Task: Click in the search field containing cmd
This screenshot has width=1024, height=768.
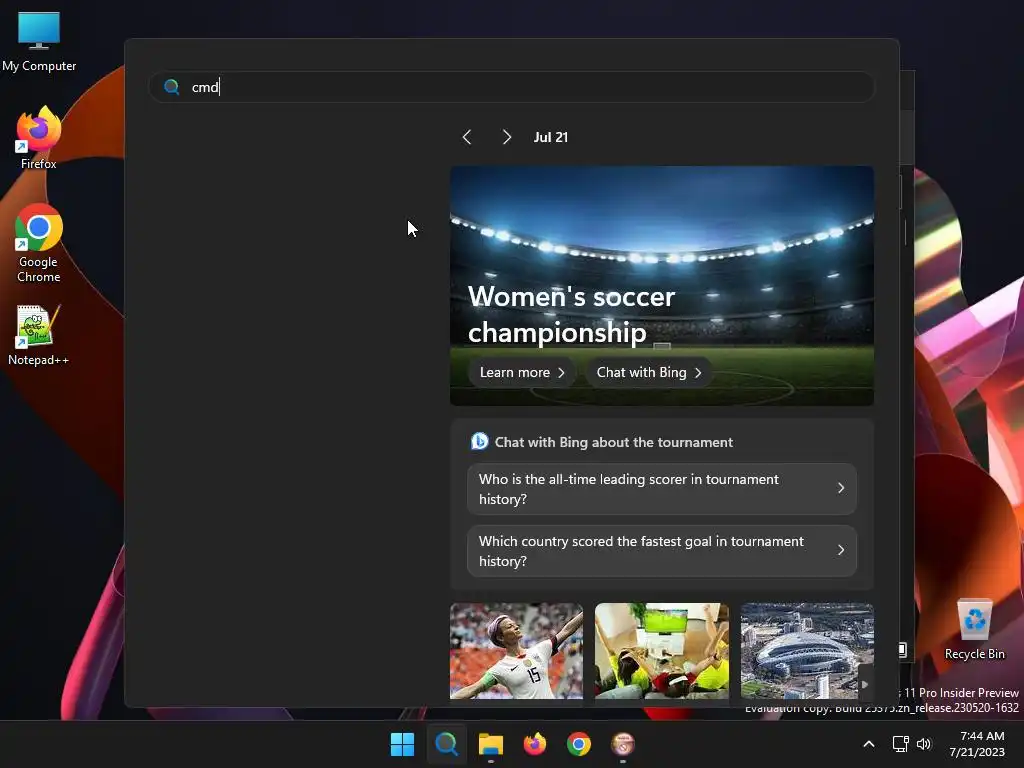Action: (x=511, y=87)
